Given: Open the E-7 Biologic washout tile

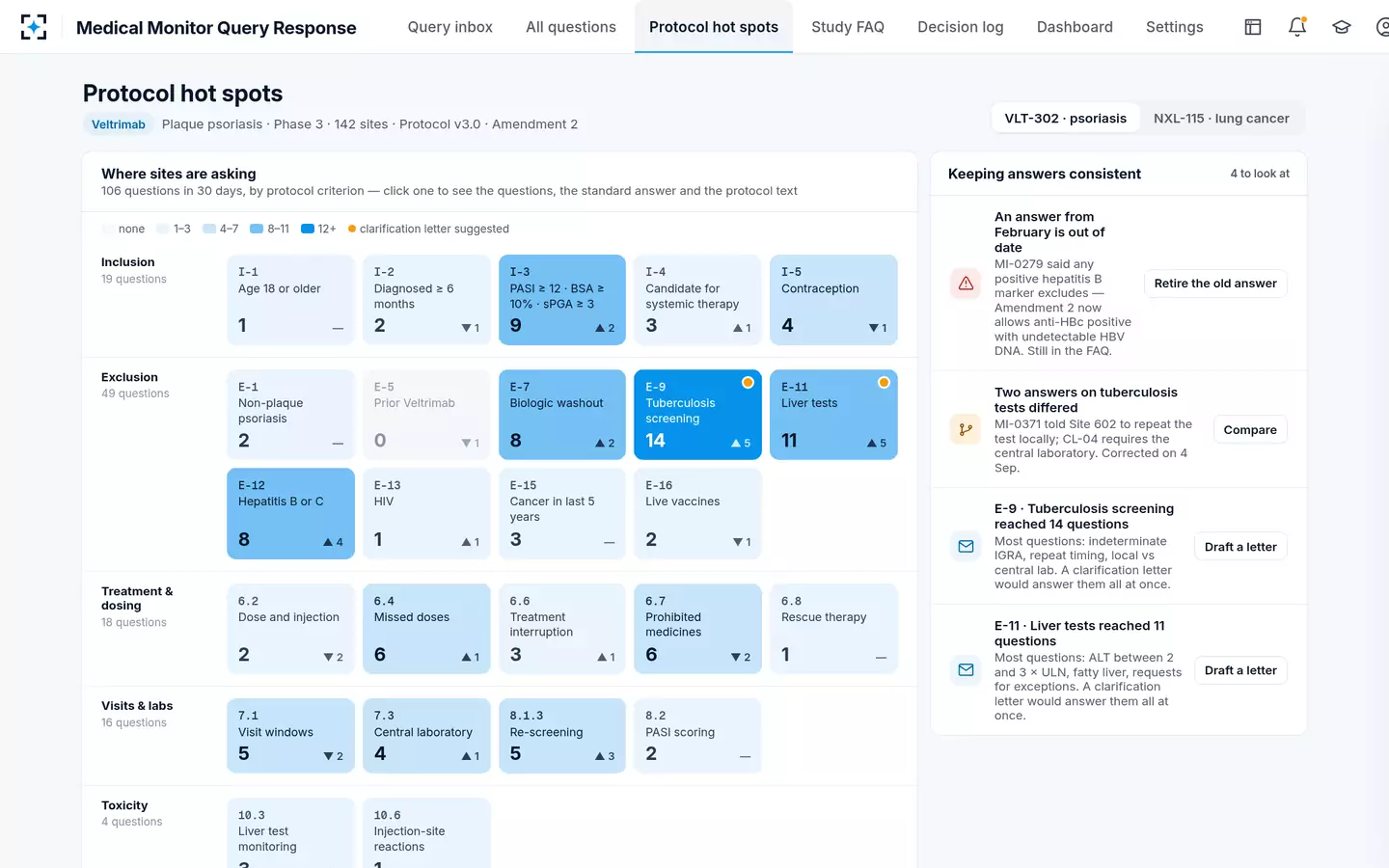Looking at the screenshot, I should pyautogui.click(x=562, y=415).
